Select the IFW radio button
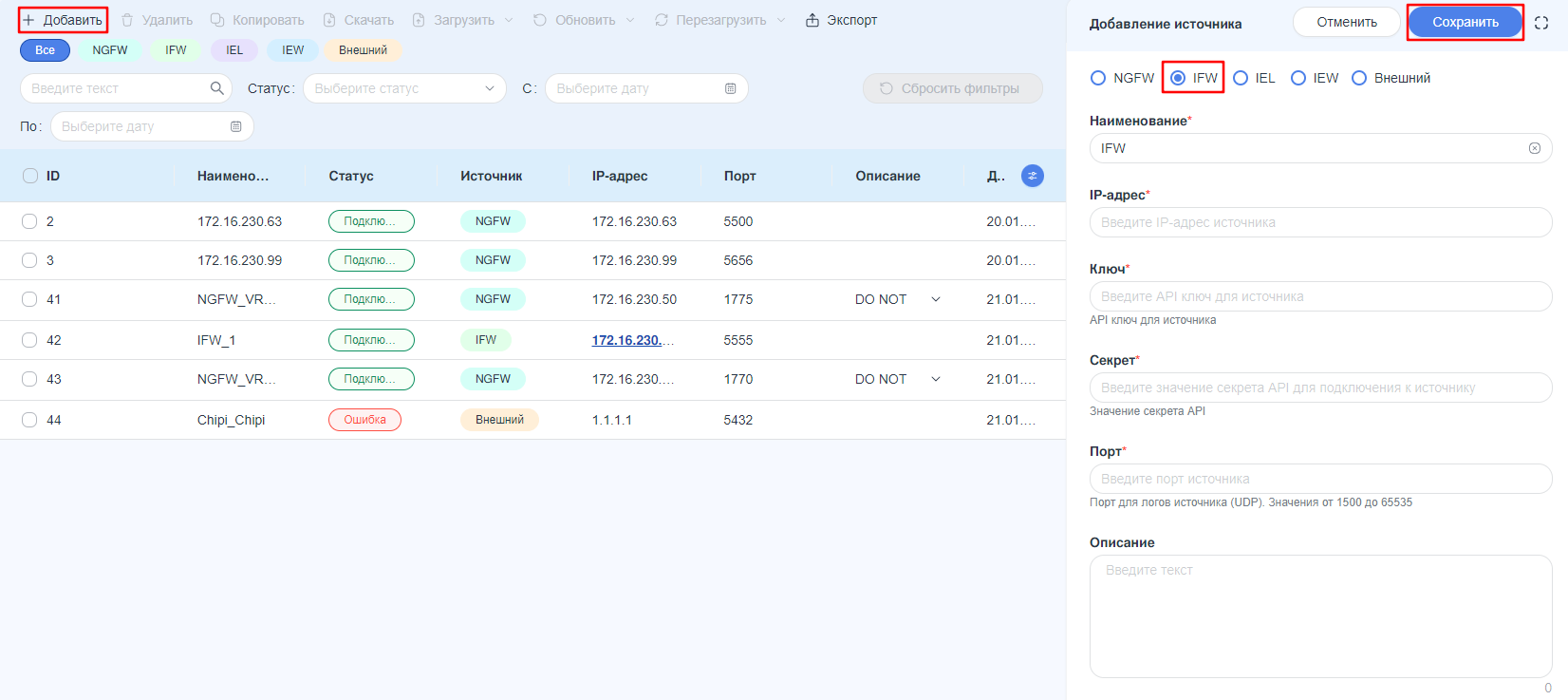The width and height of the screenshot is (1568, 700). tap(1178, 78)
